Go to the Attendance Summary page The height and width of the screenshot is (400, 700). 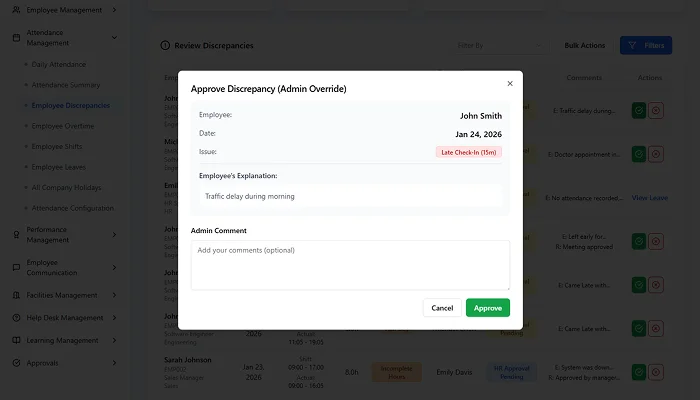[65, 84]
